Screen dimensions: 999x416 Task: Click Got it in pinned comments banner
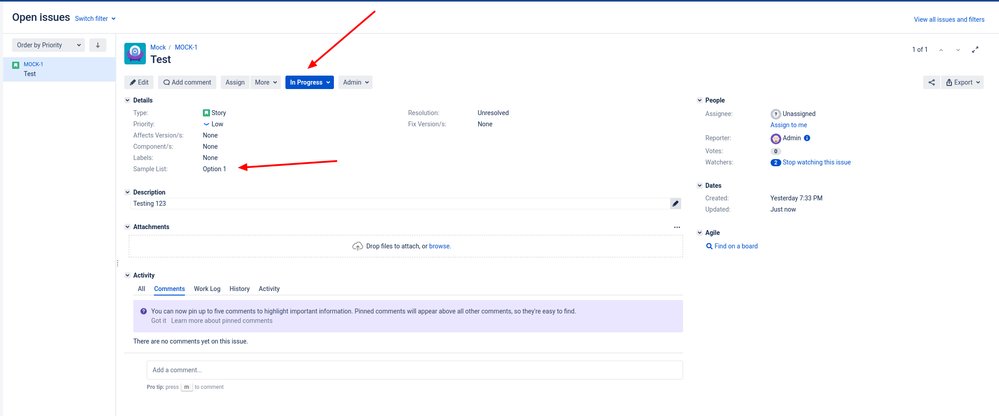pyautogui.click(x=159, y=320)
